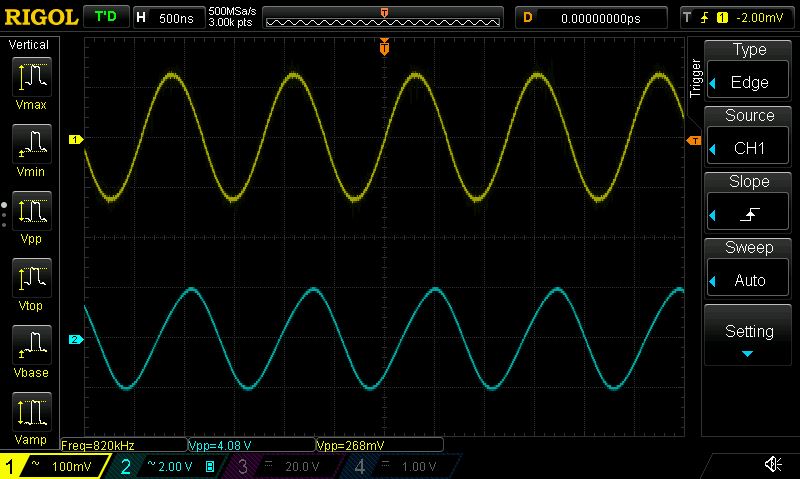This screenshot has width=800, height=479.
Task: Click the speaker sound icon
Action: [x=773, y=464]
